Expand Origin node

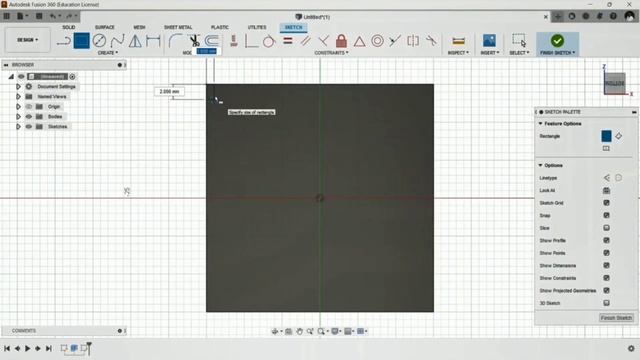18,107
